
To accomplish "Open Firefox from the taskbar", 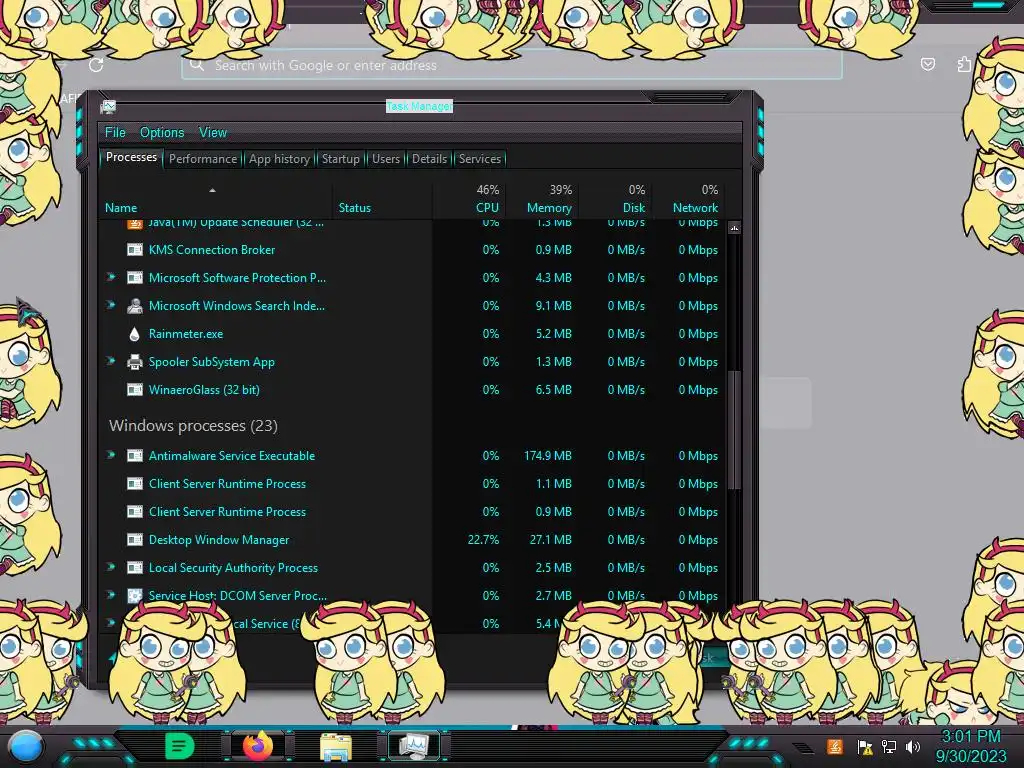I will pyautogui.click(x=258, y=746).
